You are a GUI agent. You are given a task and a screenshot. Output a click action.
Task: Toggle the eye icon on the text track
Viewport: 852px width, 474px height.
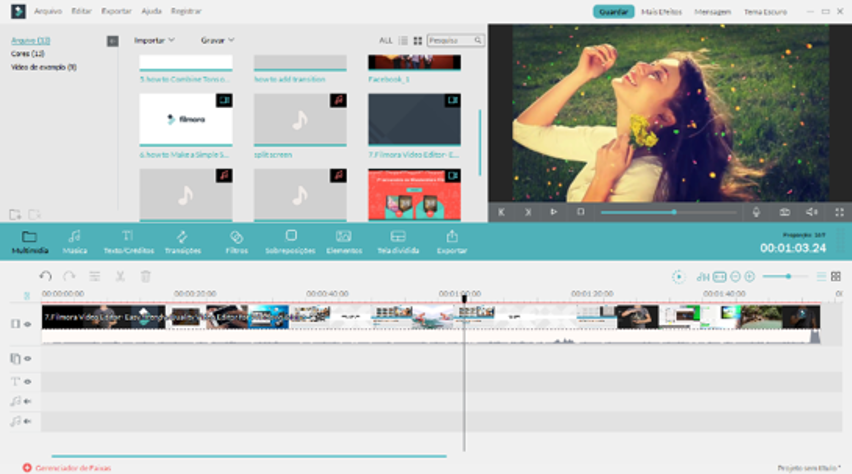[x=27, y=381]
